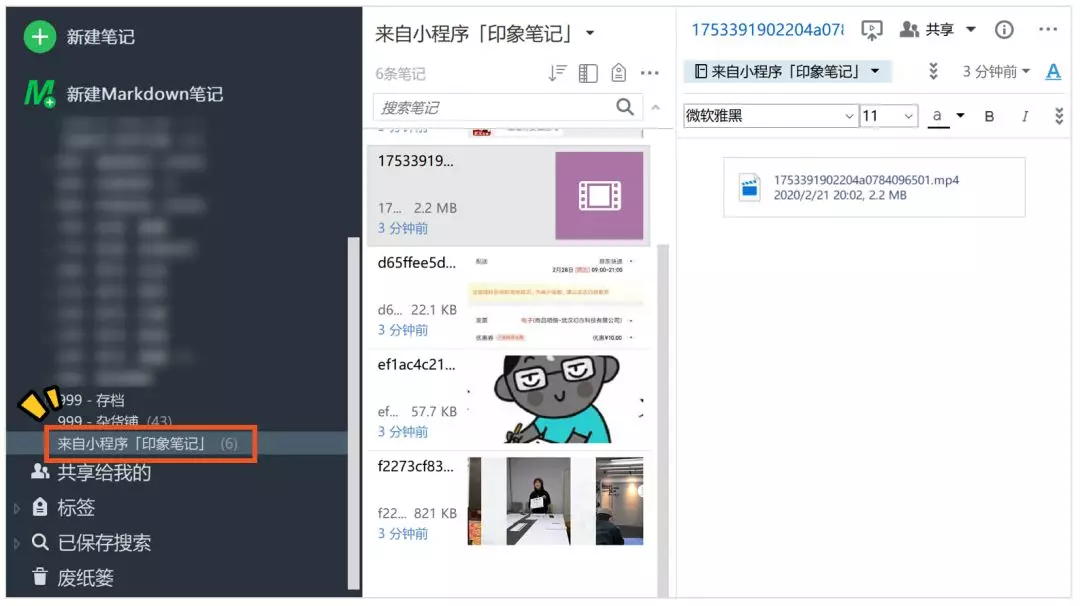Click the sort notes icon
This screenshot has width=1080, height=606.
coord(557,72)
